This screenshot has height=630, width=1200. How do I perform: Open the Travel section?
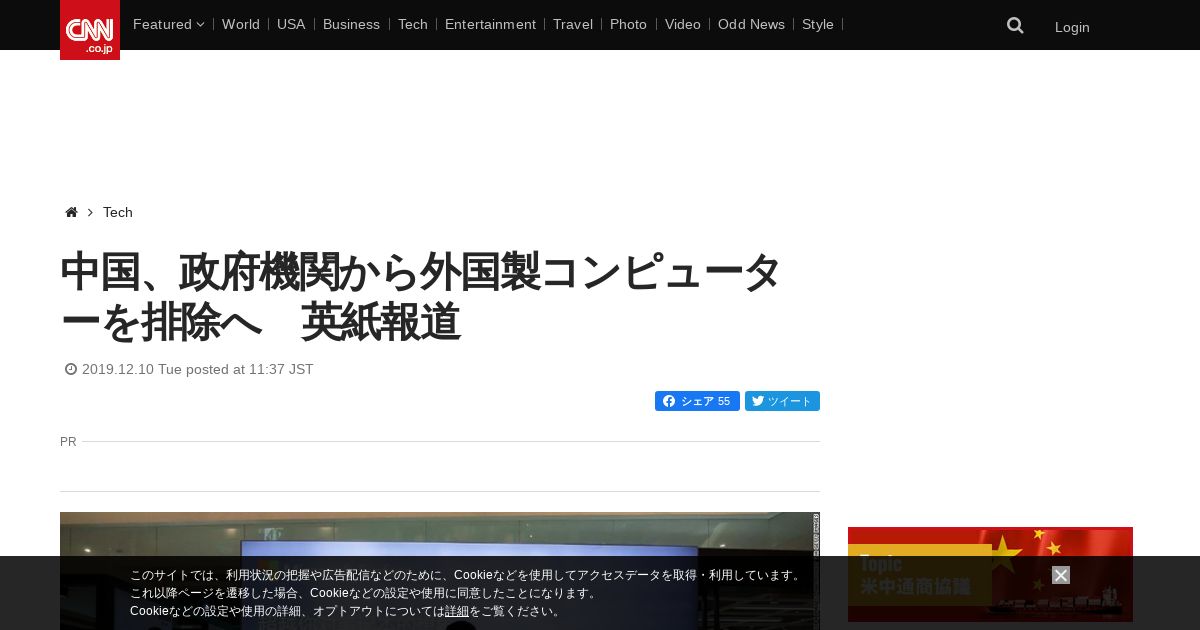tap(573, 24)
